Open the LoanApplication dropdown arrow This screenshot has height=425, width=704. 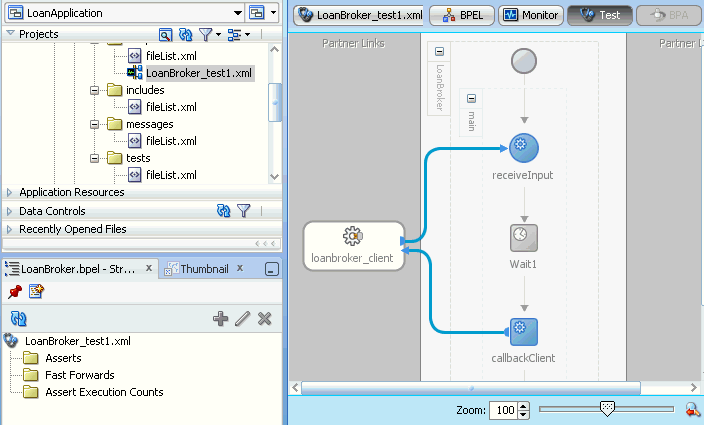[238, 13]
